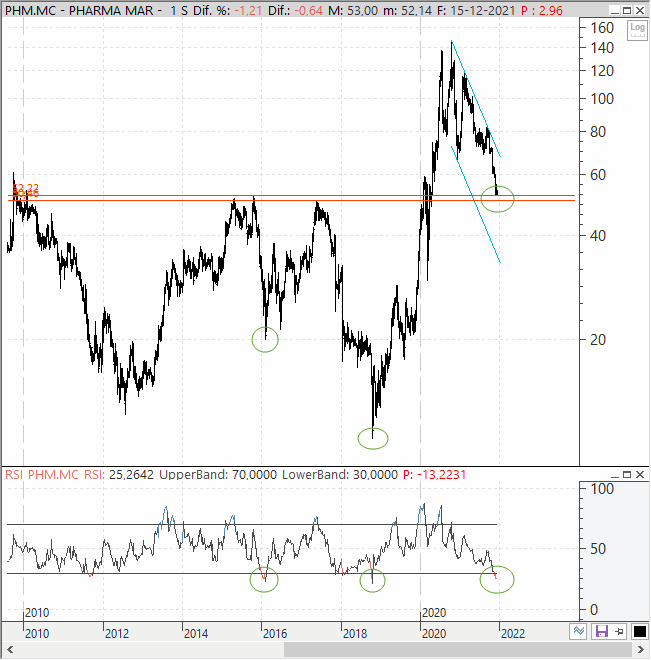Toggle the Log scale button
The width and height of the screenshot is (651, 660).
click(637, 30)
